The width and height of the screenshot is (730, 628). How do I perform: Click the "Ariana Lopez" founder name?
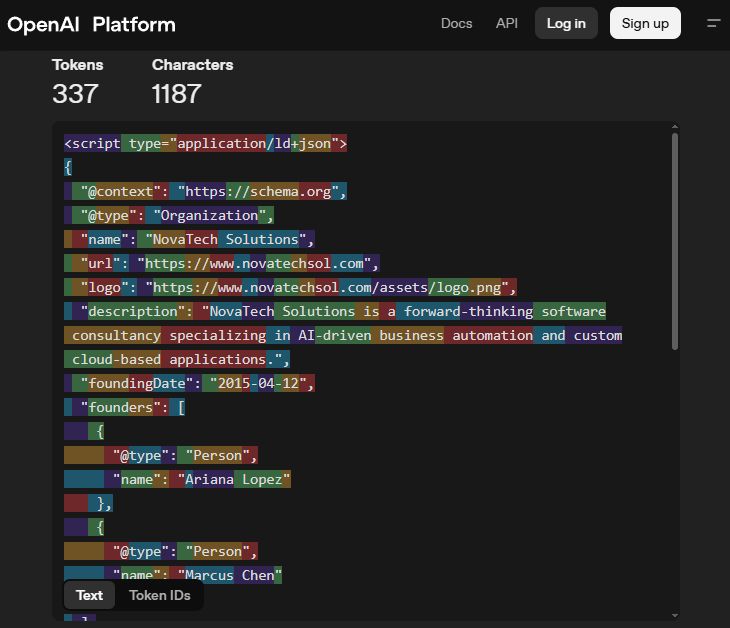click(x=234, y=479)
